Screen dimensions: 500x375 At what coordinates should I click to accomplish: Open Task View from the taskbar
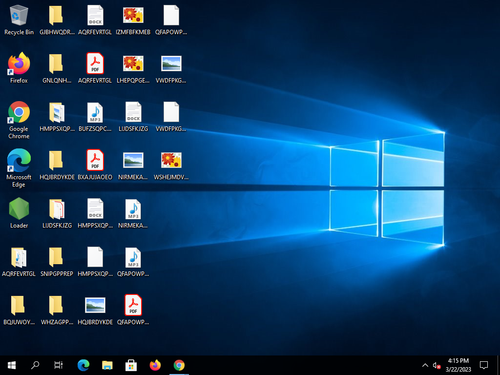(59, 365)
